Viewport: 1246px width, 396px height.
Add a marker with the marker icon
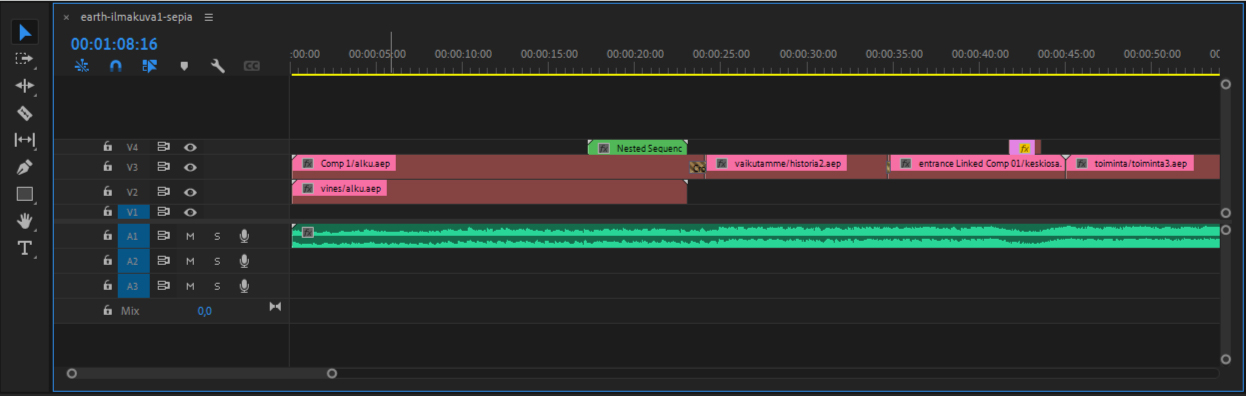(184, 66)
